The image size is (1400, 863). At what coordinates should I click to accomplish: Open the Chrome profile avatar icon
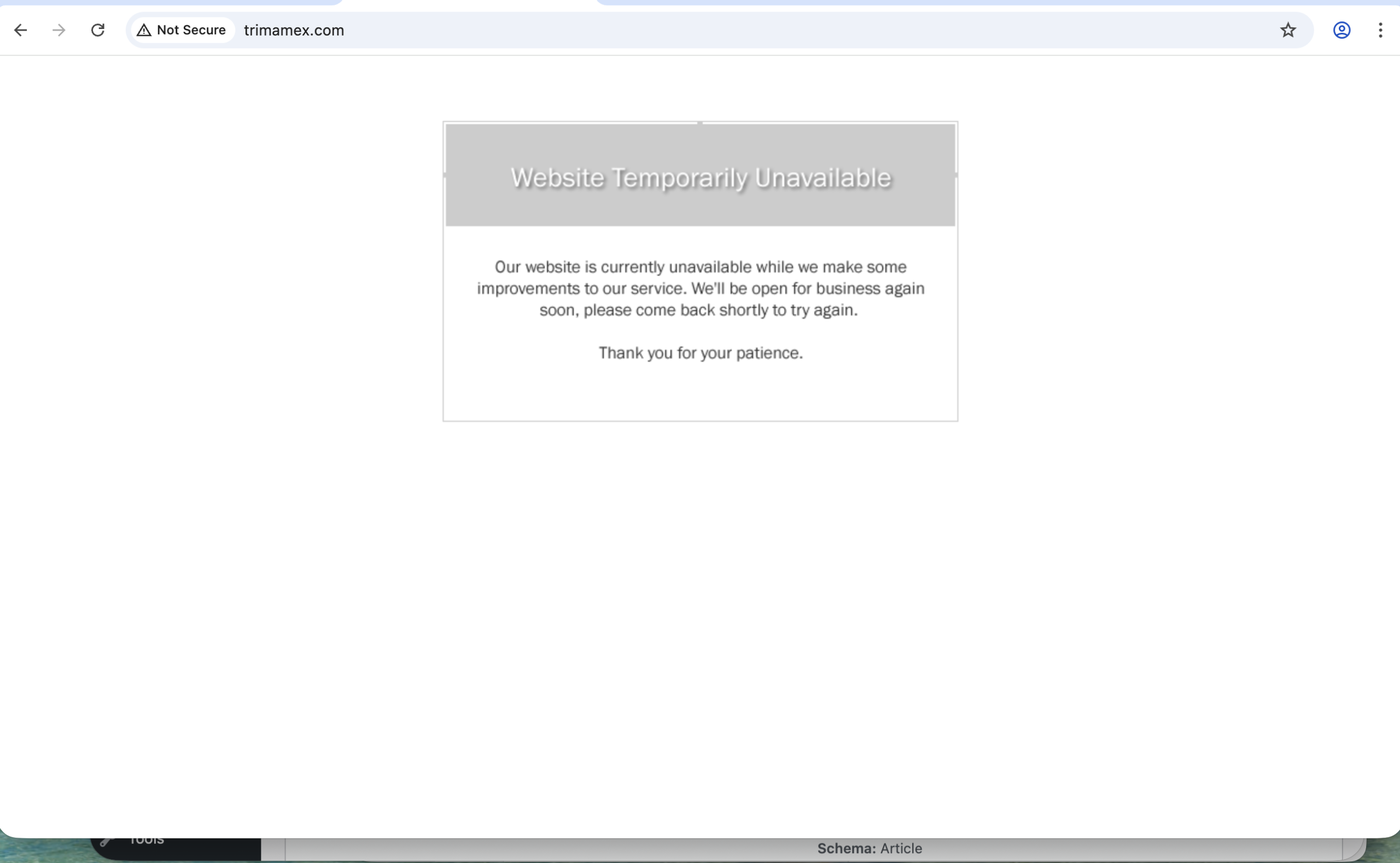pos(1341,30)
